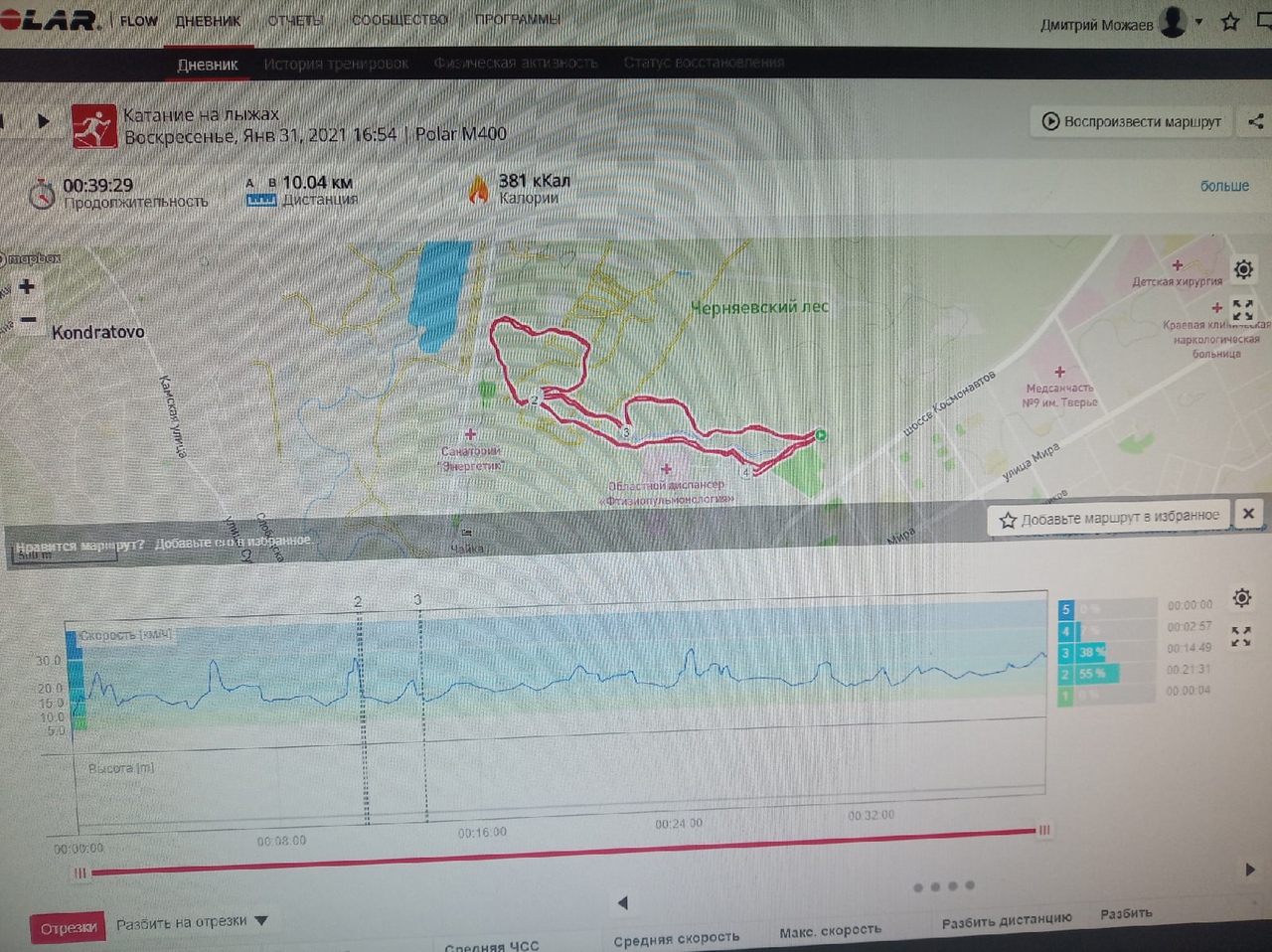
Task: Open the user profile dropdown arrow
Action: point(1199,22)
